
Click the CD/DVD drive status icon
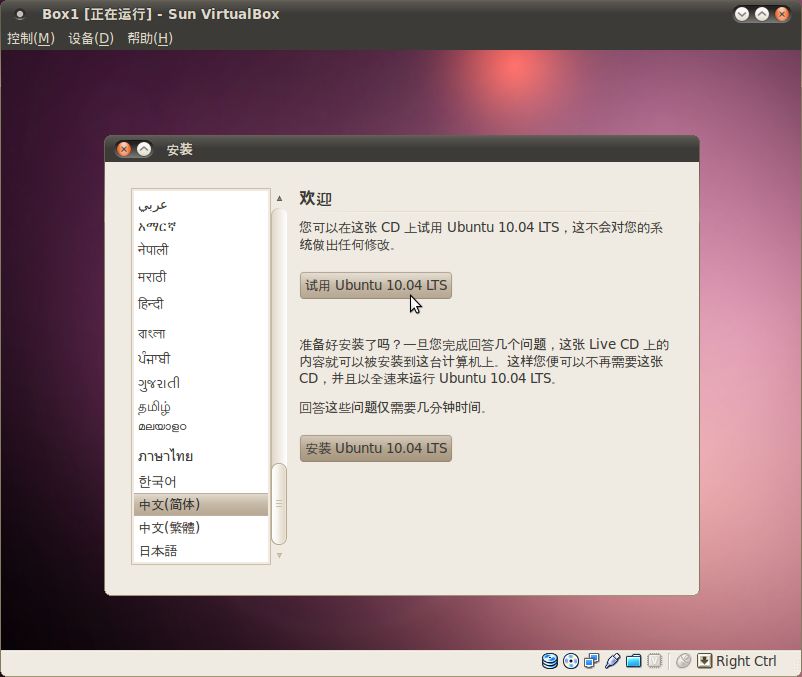(570, 661)
